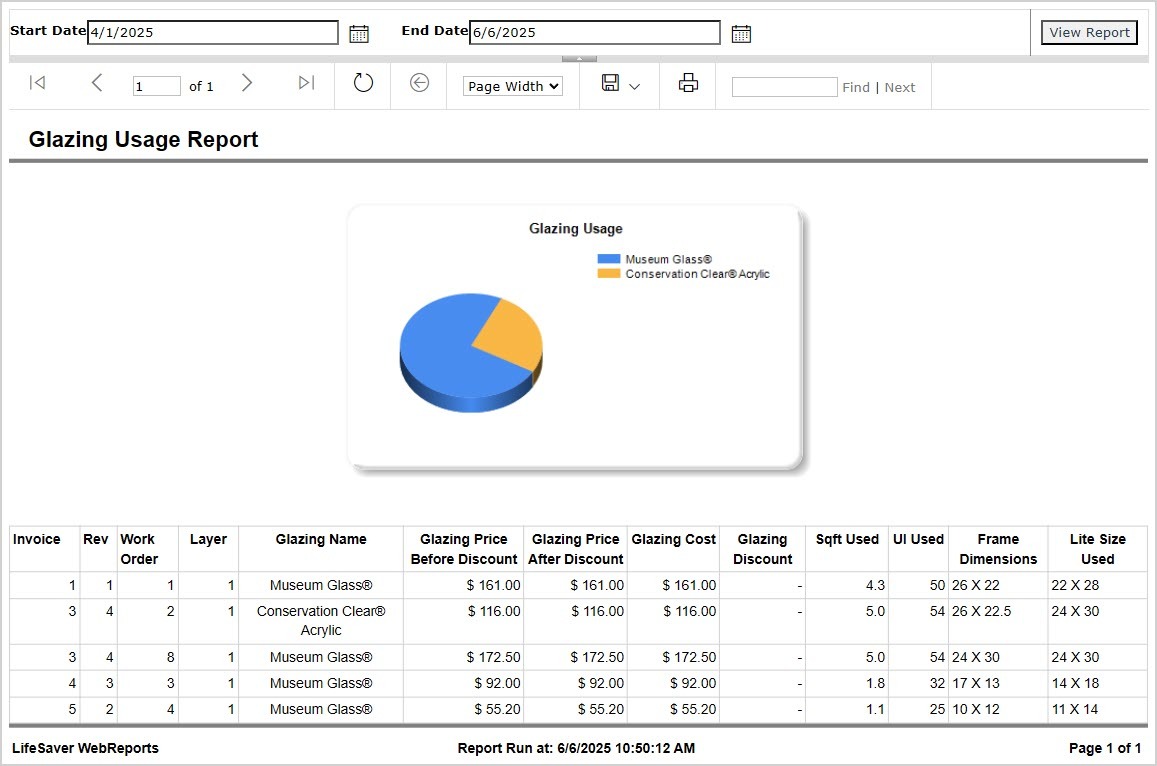
Task: Jump to the first report page
Action: coord(37,84)
